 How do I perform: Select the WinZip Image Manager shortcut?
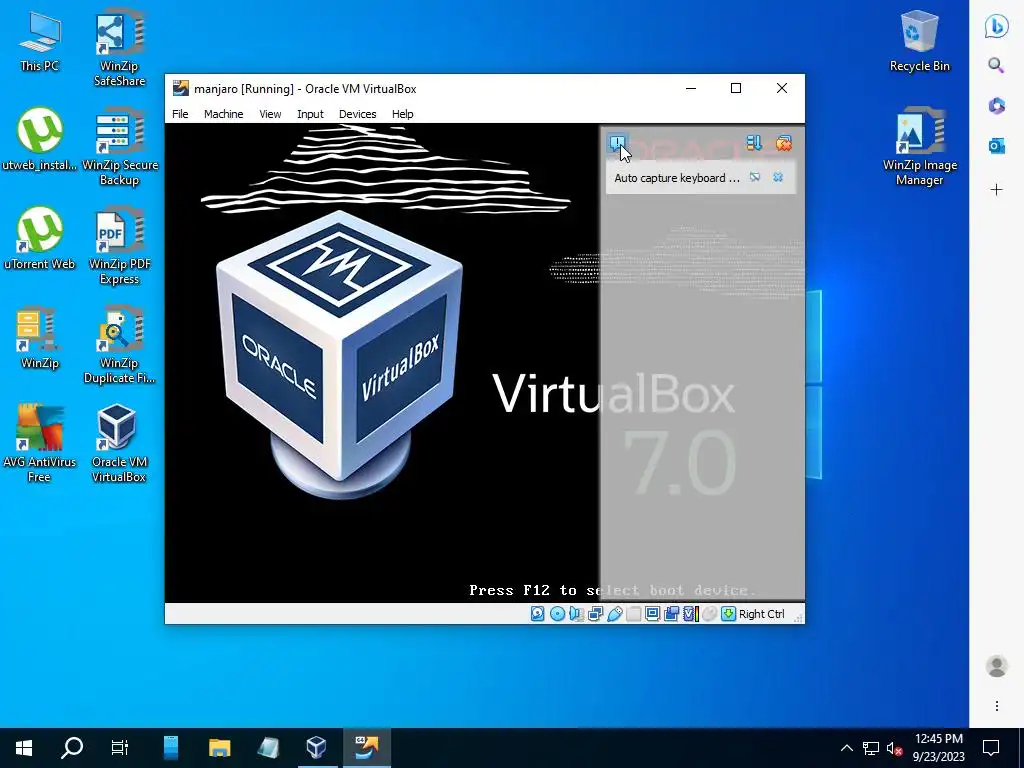tap(920, 147)
